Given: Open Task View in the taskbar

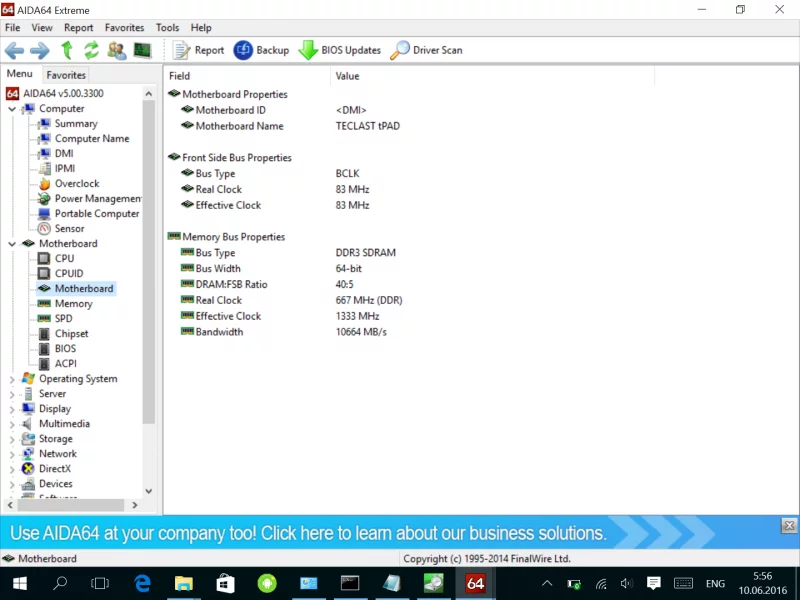Looking at the screenshot, I should click(x=100, y=583).
